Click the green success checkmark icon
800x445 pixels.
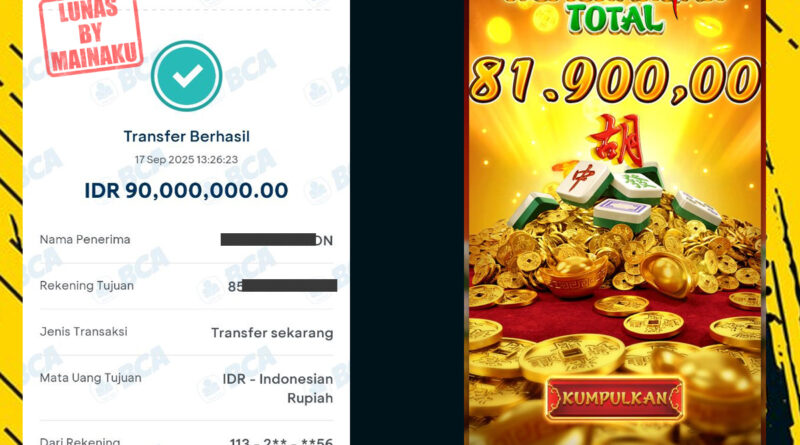(x=186, y=76)
